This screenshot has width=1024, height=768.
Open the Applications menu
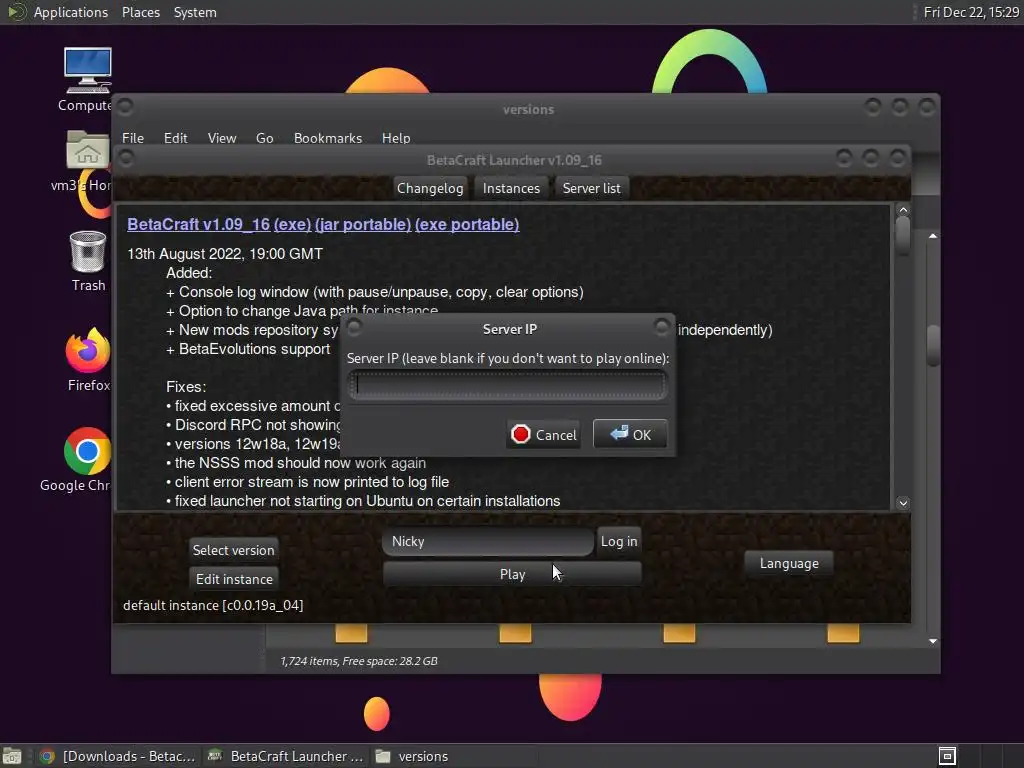click(x=71, y=12)
